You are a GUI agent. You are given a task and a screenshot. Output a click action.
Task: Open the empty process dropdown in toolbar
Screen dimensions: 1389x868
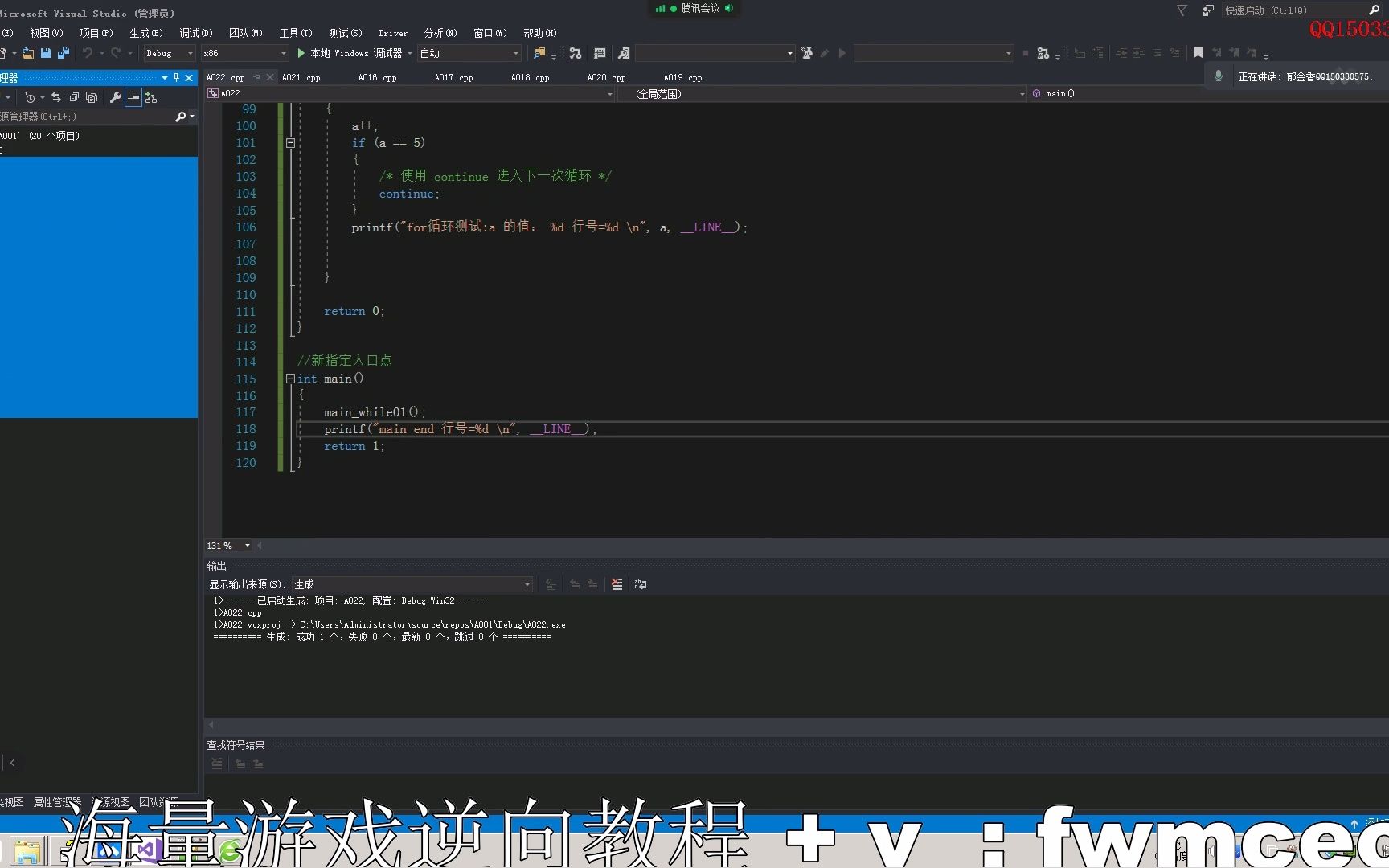coord(715,53)
